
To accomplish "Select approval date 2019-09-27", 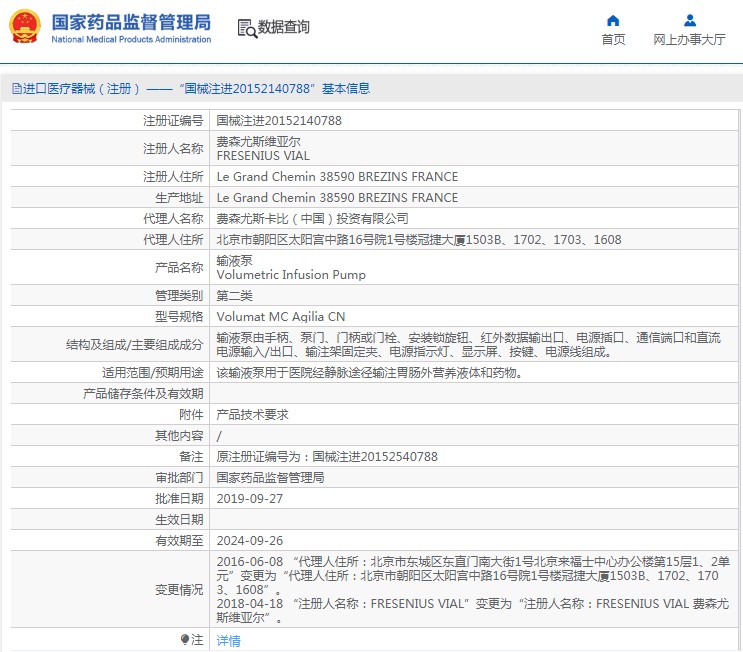I will (250, 499).
